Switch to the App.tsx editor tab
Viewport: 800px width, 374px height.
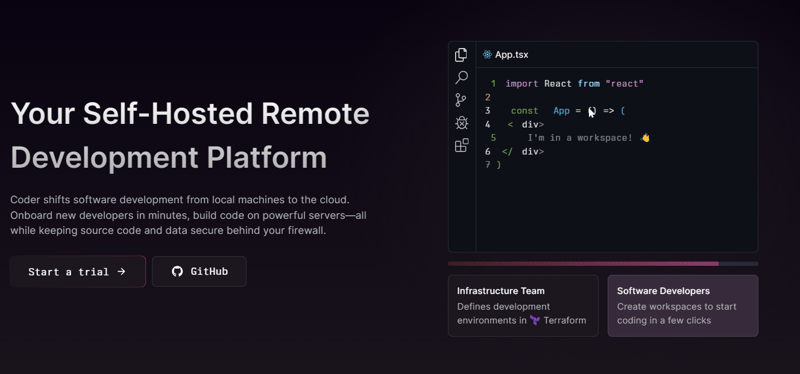pyautogui.click(x=506, y=55)
